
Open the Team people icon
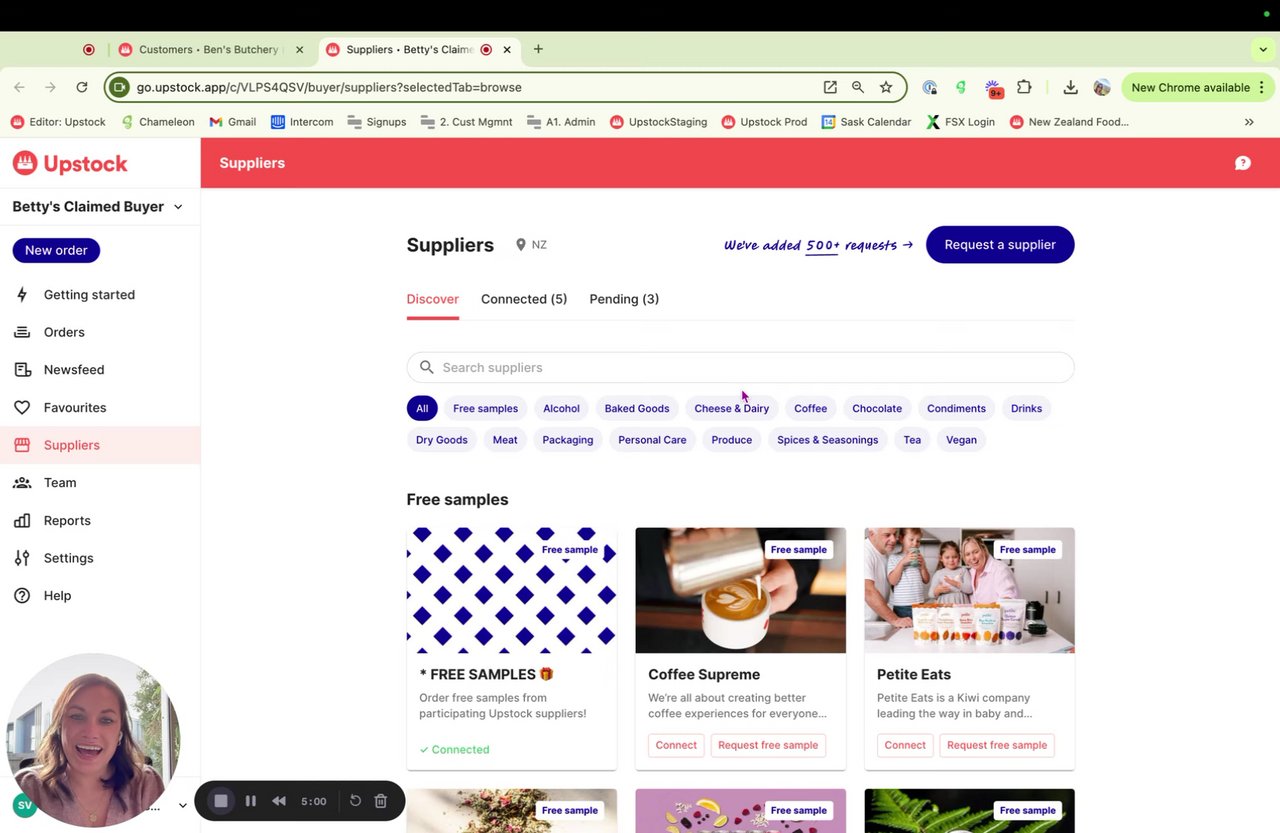point(22,483)
